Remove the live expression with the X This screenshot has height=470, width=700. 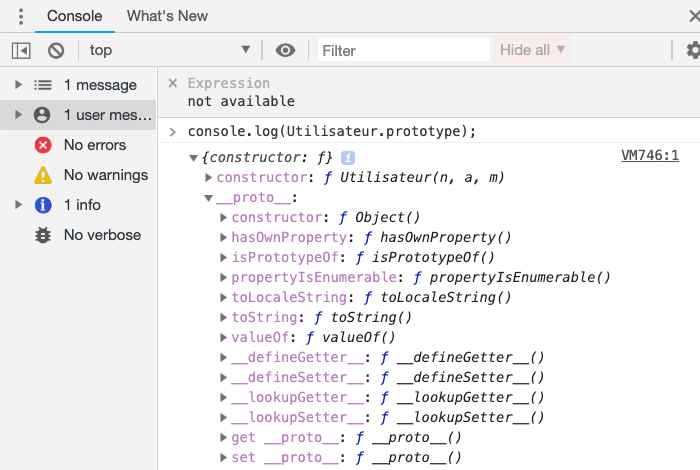click(x=173, y=84)
